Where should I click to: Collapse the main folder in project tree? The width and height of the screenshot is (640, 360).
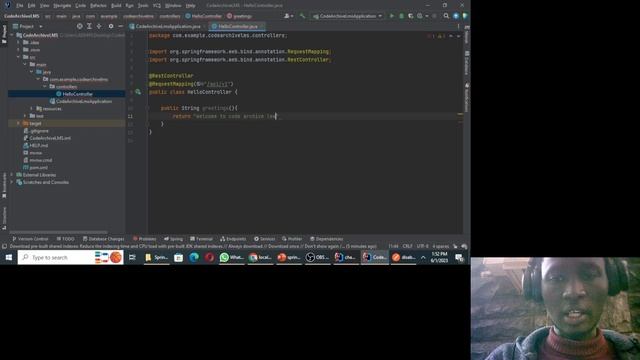pos(25,64)
